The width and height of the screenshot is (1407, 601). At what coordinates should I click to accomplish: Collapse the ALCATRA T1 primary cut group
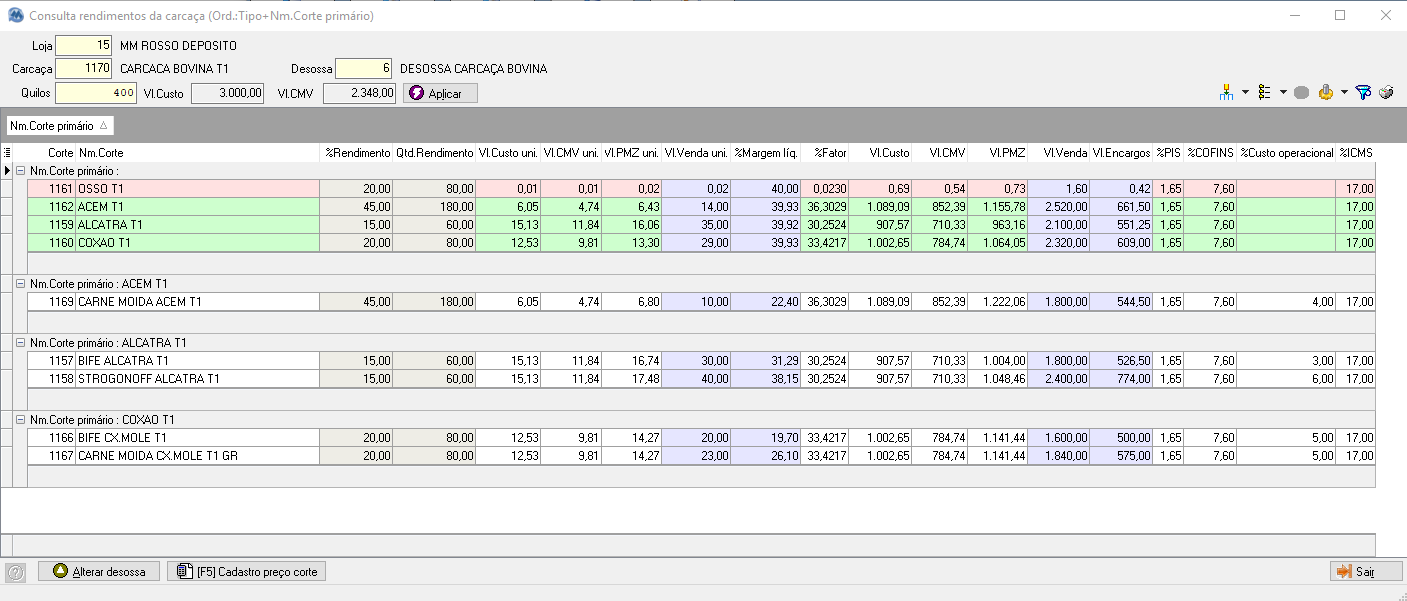pos(20,343)
